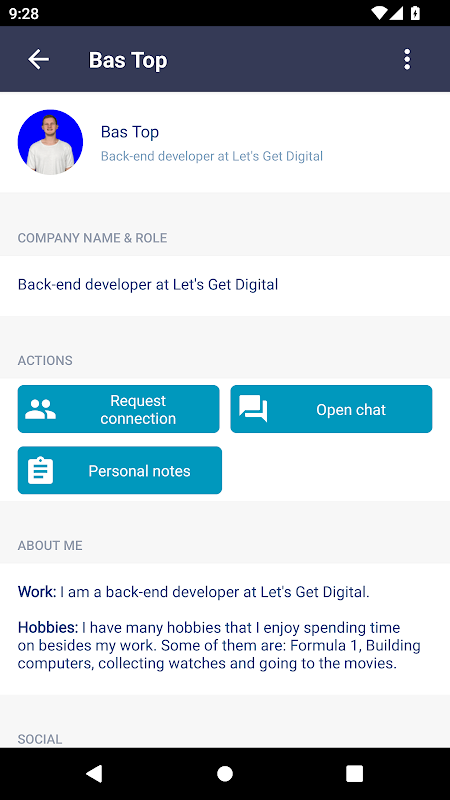Tap the Android home circle button
450x800 pixels.
click(225, 773)
